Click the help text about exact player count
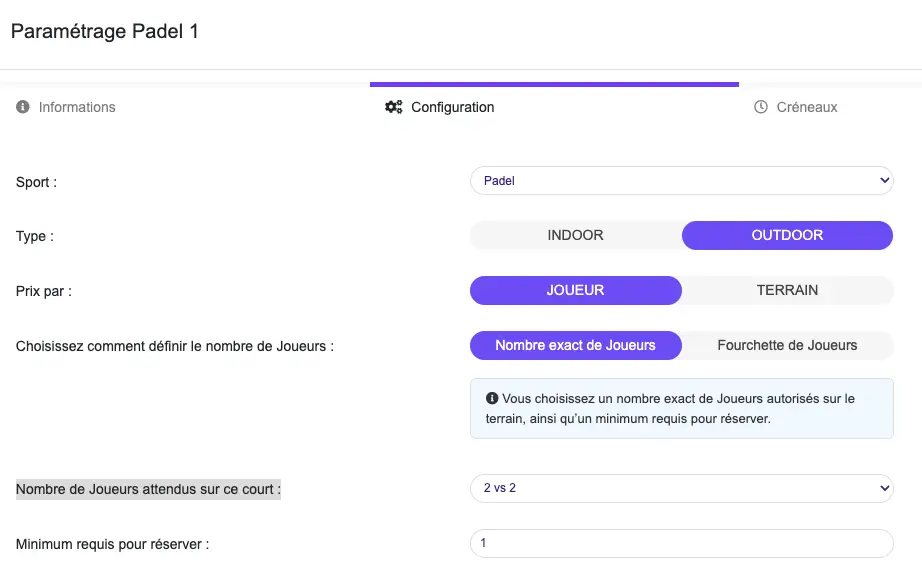 coord(678,409)
